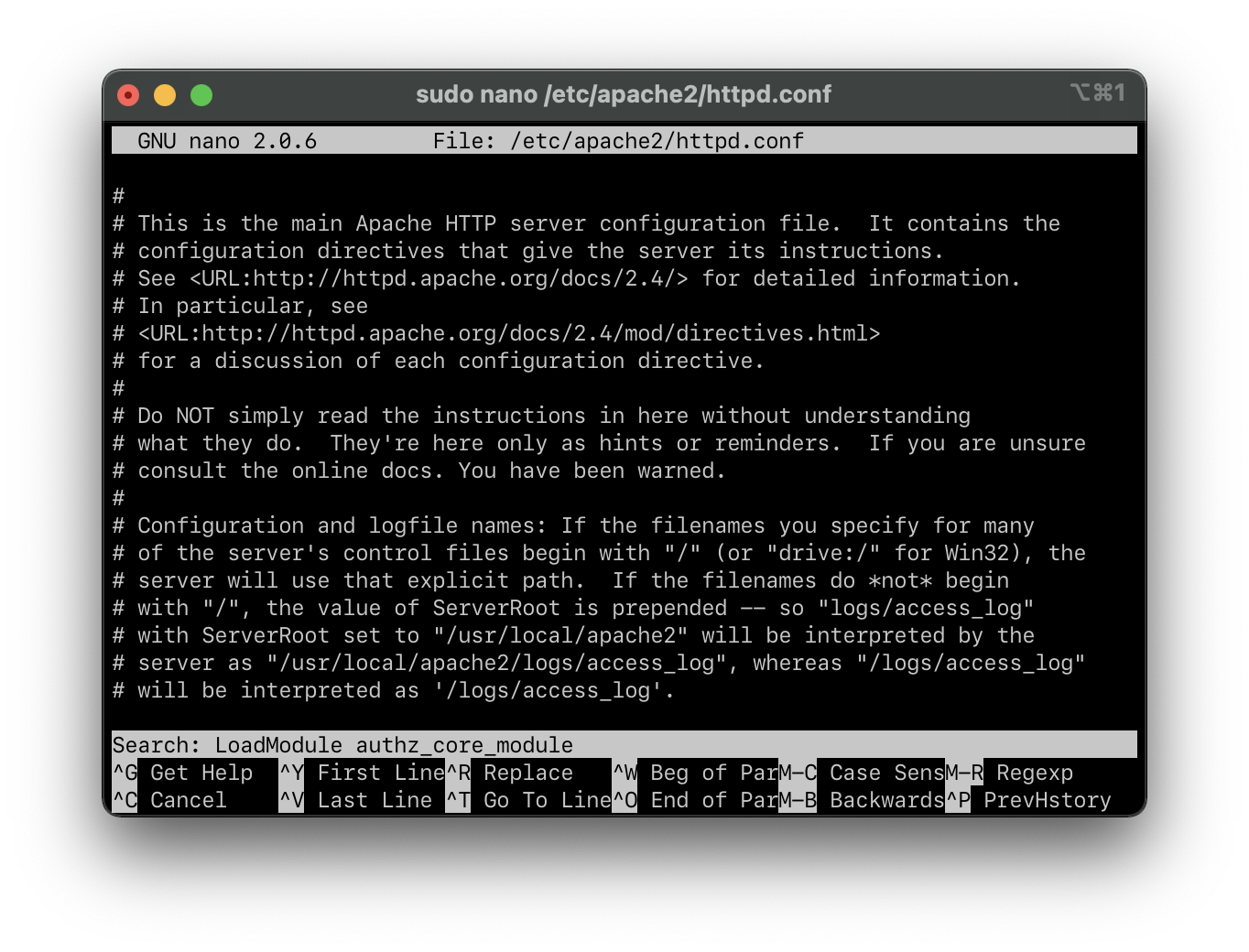
Task: Click the line 'consult the online docs. You have been warned.'
Action: [418, 471]
